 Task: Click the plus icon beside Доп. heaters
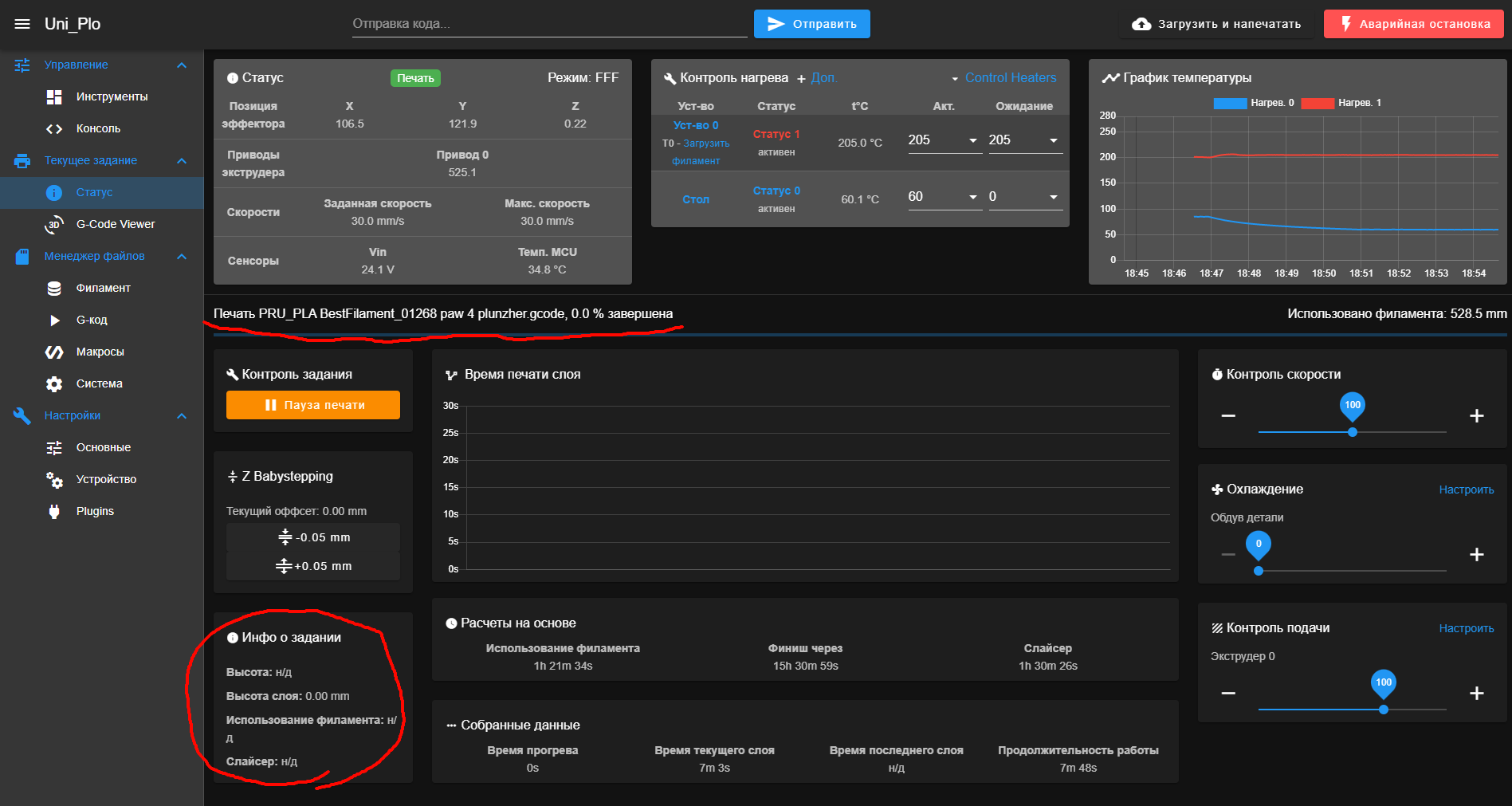point(801,78)
